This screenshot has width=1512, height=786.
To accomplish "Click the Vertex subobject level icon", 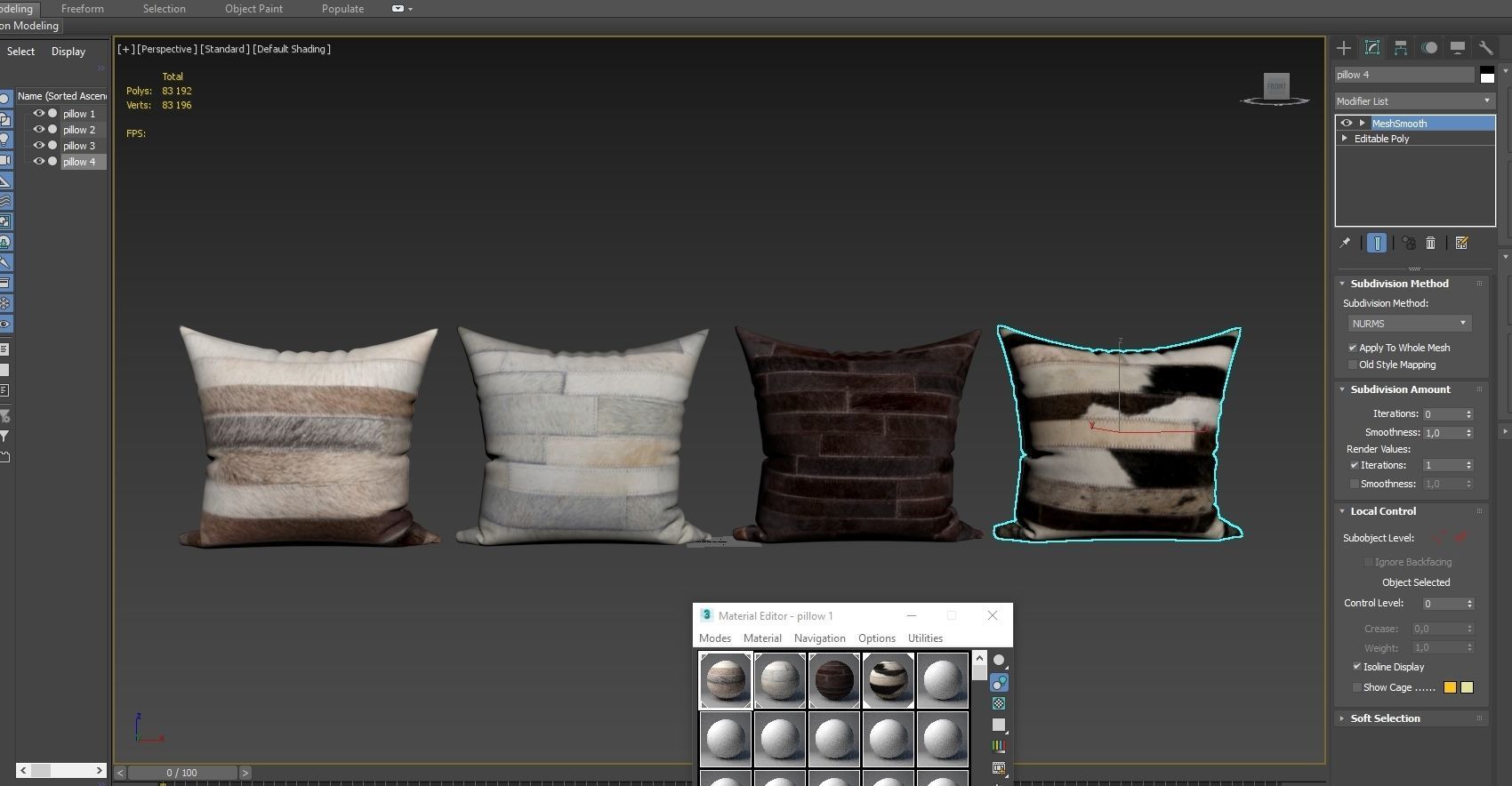I will pyautogui.click(x=1438, y=537).
